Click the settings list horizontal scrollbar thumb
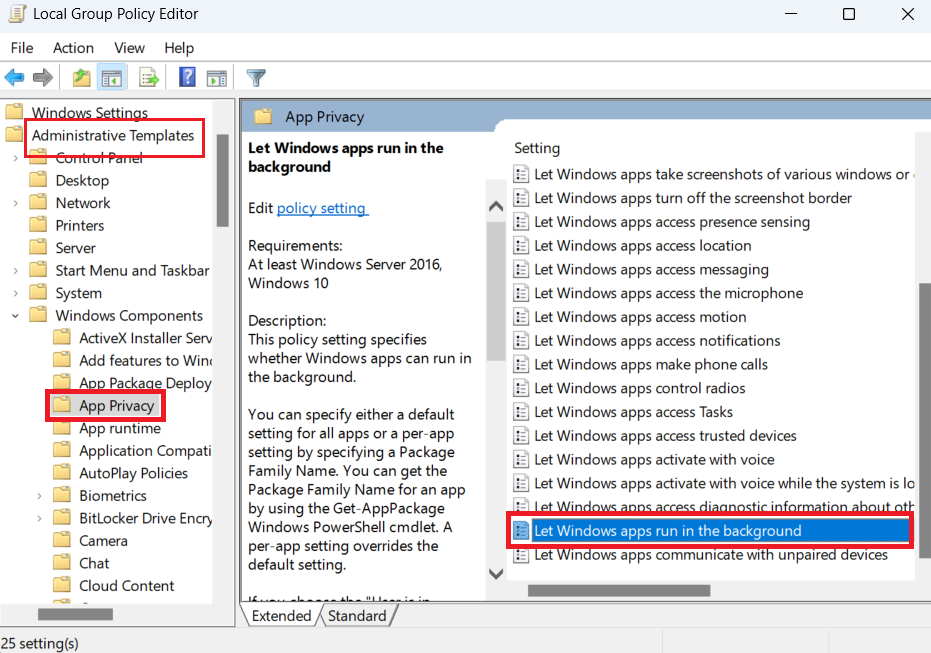The image size is (931, 653). point(619,590)
